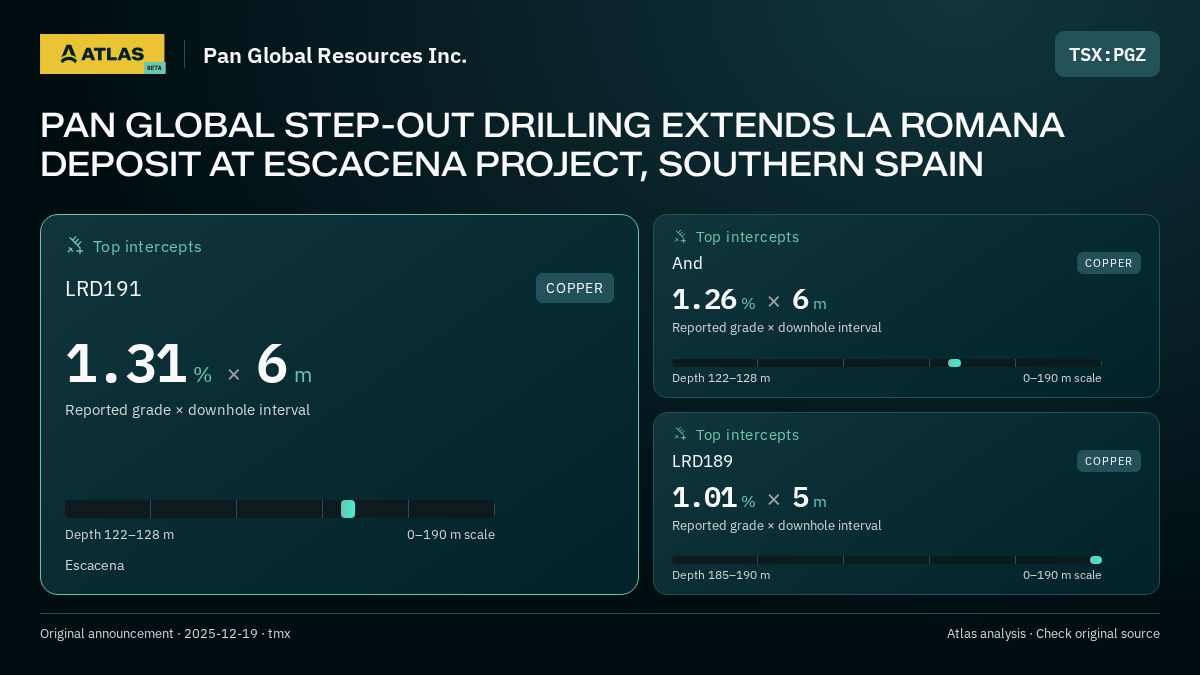Click the drill icon in LRD191 card
This screenshot has height=675, width=1200.
[75, 245]
